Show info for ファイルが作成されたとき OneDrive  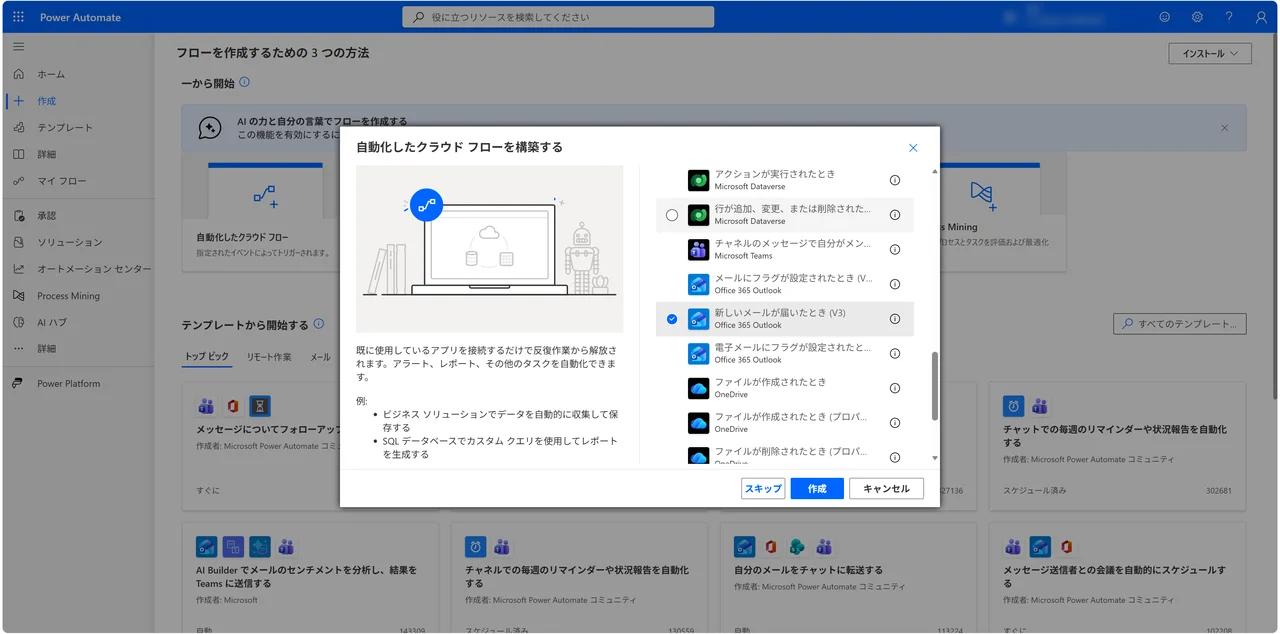(895, 388)
